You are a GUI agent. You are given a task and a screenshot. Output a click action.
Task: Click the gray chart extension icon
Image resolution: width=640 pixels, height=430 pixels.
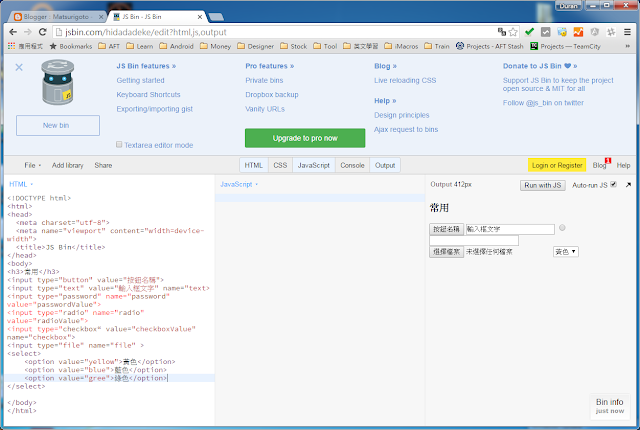(546, 32)
